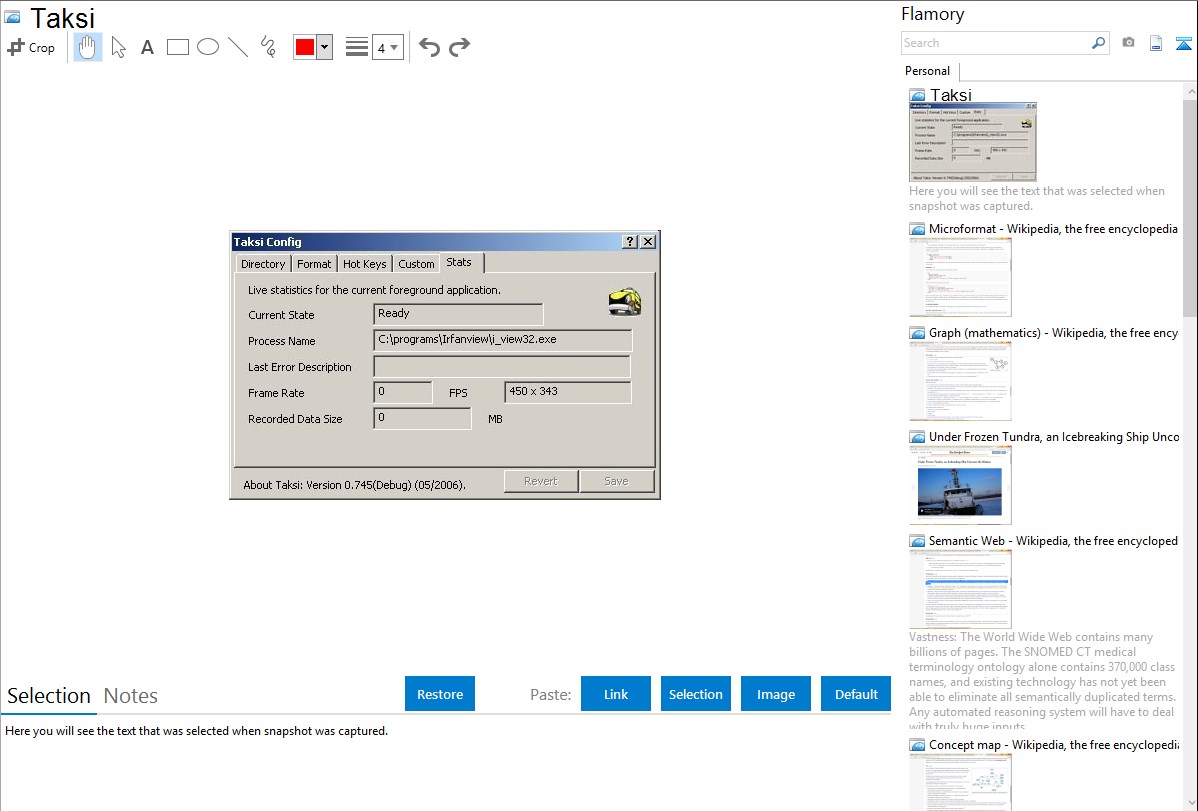Click the Graph (mathematics) title link
This screenshot has height=811, width=1198.
coord(1054,333)
